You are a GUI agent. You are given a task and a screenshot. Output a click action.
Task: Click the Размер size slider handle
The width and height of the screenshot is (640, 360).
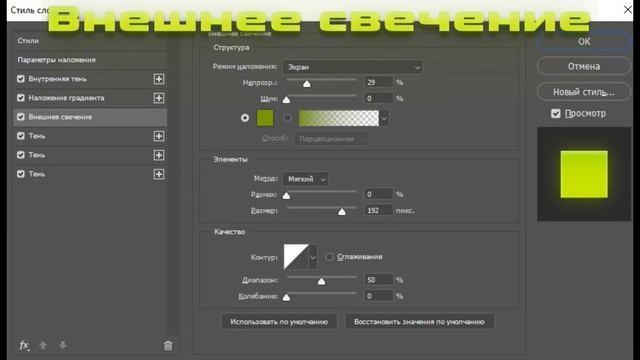pyautogui.click(x=342, y=212)
